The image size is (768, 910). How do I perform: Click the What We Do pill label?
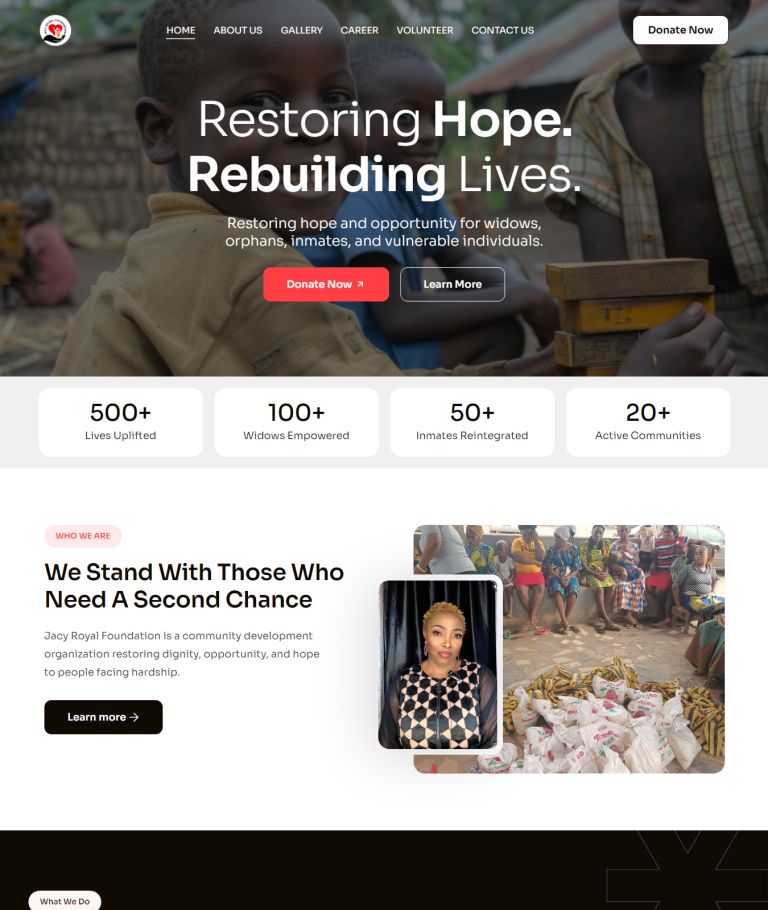point(65,901)
